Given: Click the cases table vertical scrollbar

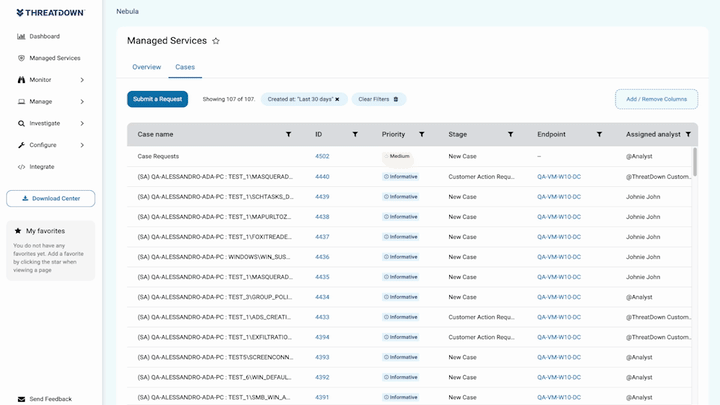Looking at the screenshot, I should pos(695,162).
